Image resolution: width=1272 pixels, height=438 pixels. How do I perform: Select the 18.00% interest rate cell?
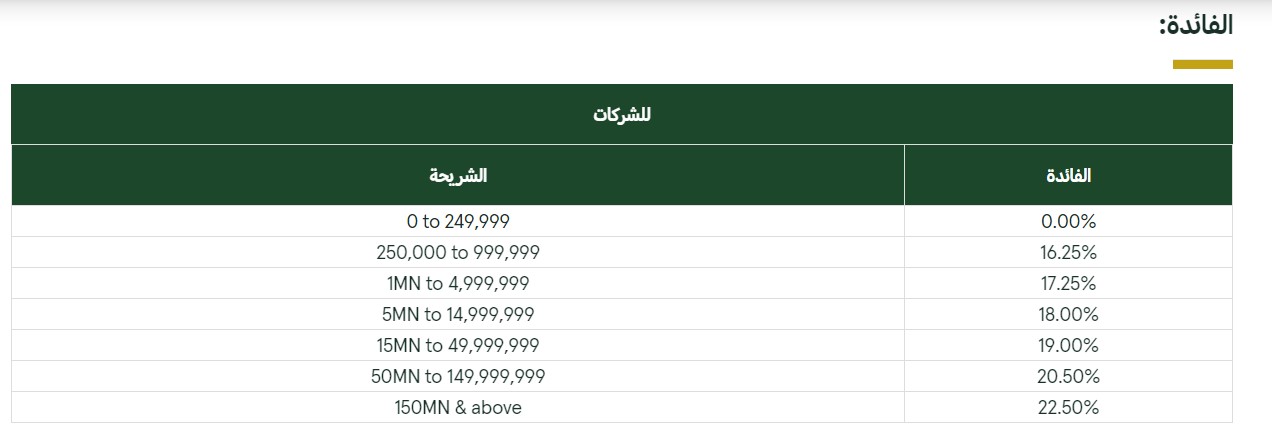click(1069, 314)
